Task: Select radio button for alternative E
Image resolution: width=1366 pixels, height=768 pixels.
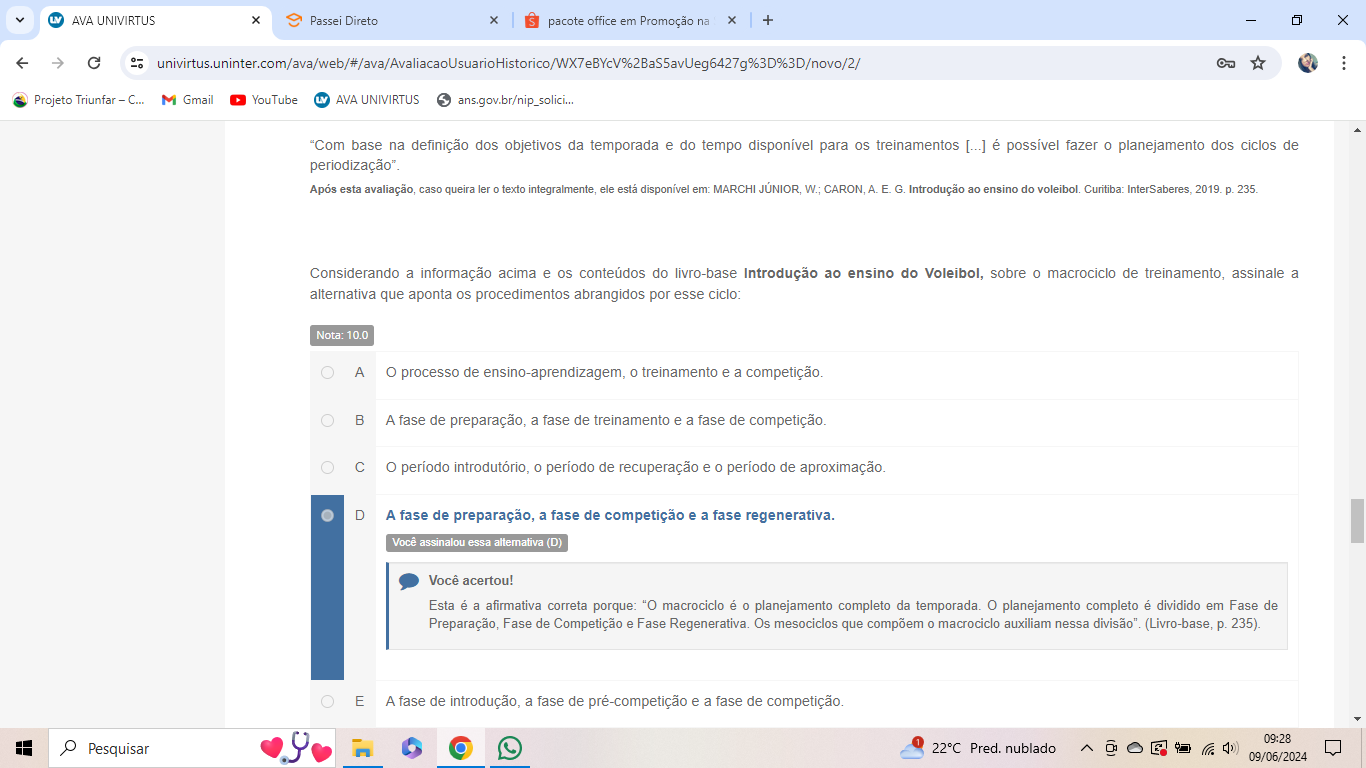Action: pos(327,702)
